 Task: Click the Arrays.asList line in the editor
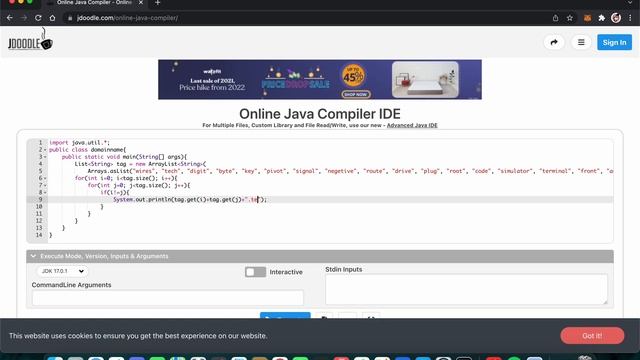point(350,171)
